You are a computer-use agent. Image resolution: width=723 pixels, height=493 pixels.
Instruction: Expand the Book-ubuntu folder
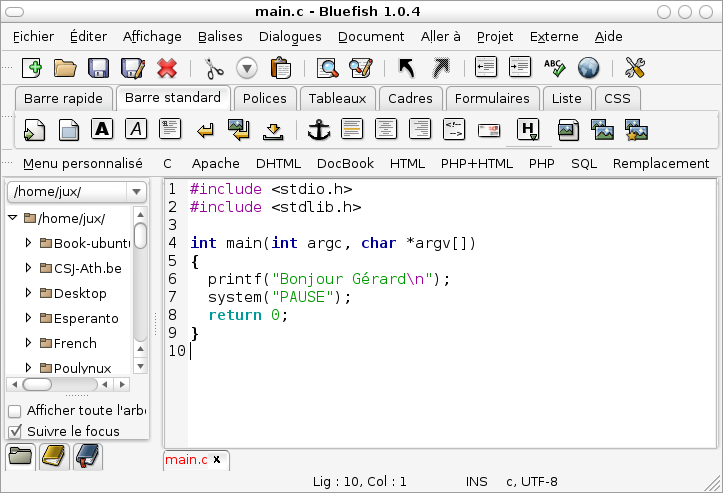coord(28,243)
